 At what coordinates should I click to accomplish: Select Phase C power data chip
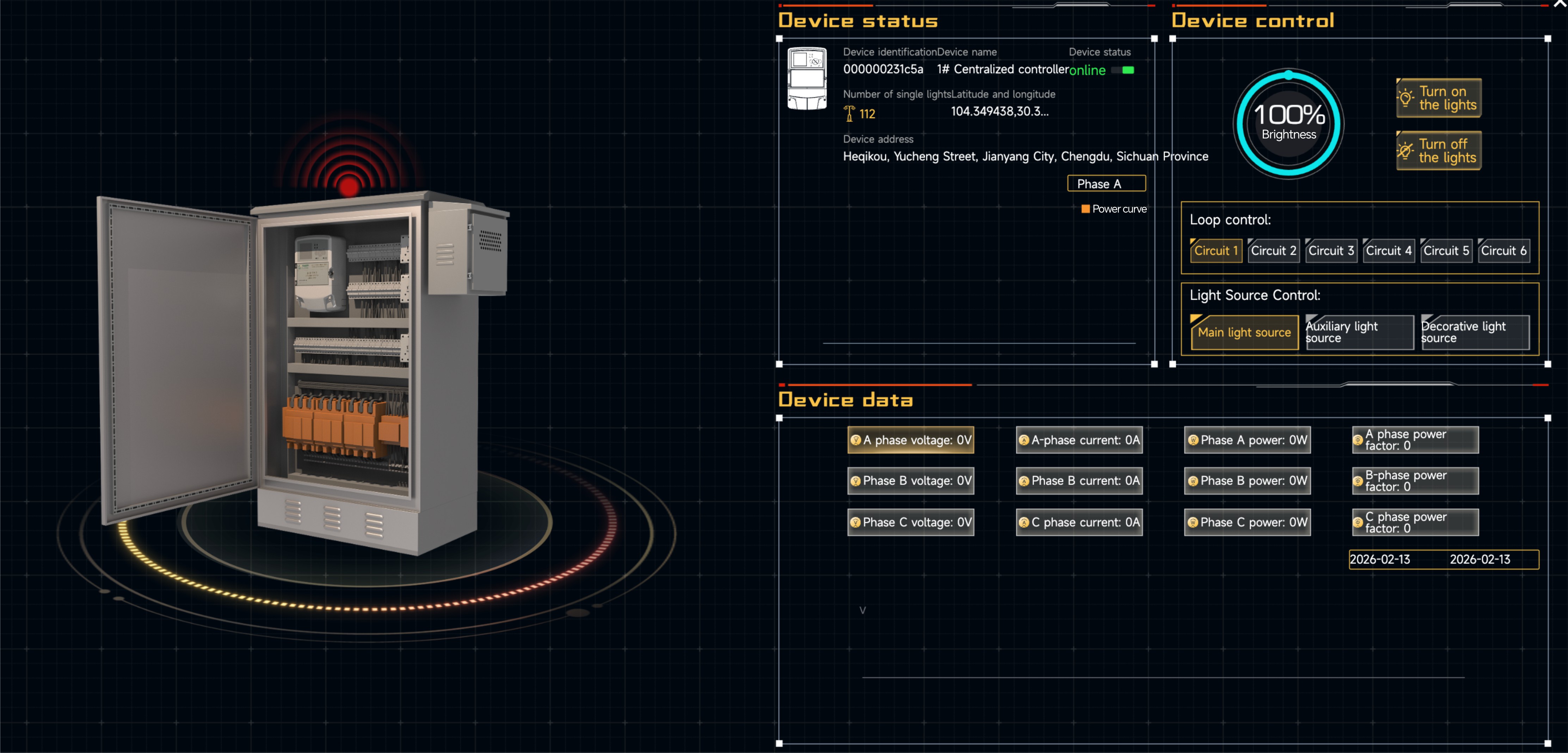[1247, 522]
